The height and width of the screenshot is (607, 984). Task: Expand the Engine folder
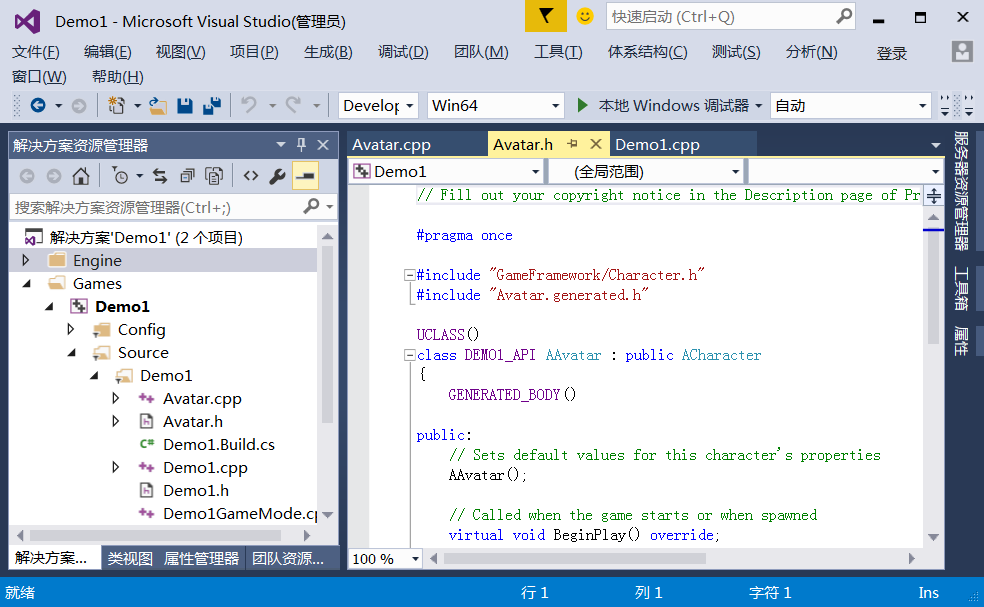coord(26,260)
